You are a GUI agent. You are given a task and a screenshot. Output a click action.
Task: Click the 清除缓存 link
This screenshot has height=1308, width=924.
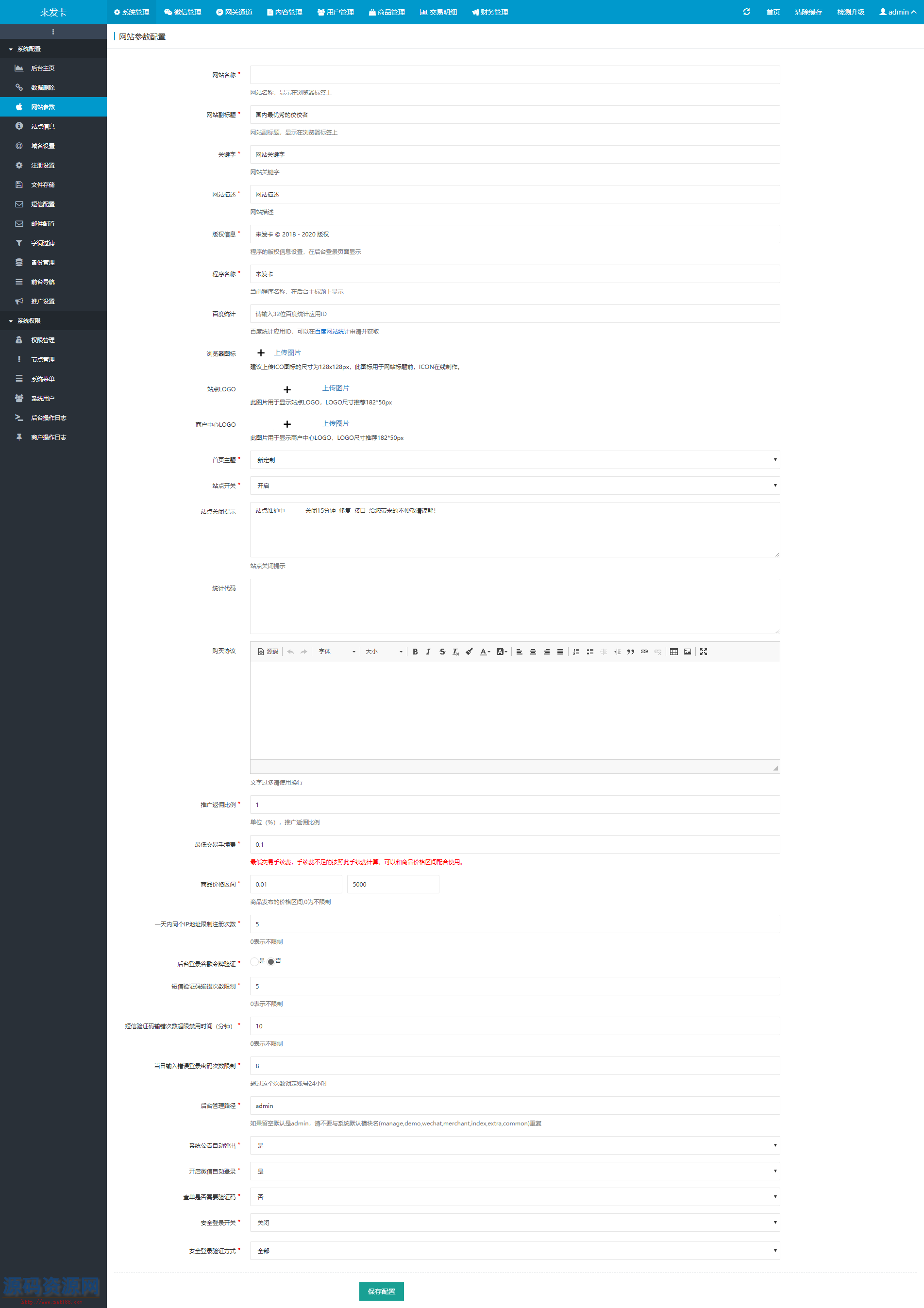coord(808,12)
